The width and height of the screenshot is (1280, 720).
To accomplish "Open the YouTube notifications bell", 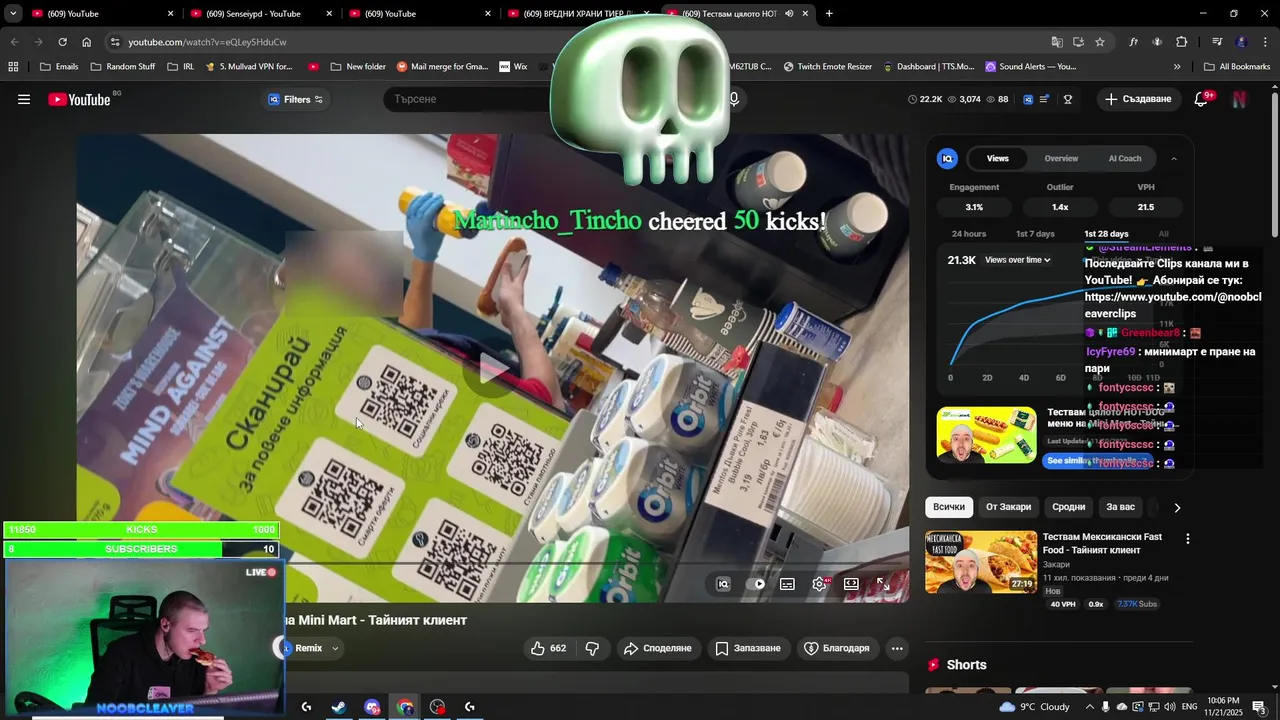I will tap(1202, 99).
